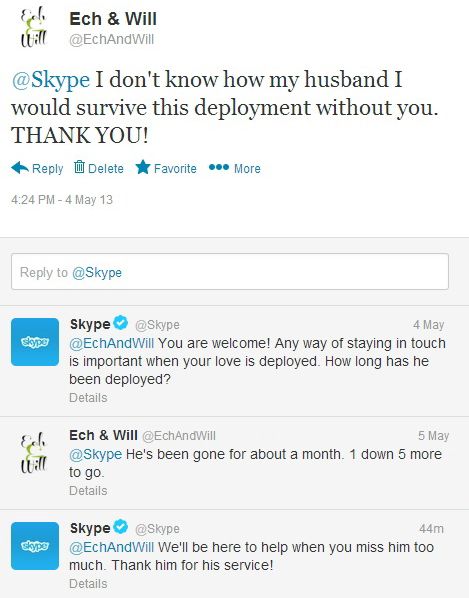Click the 4:24 PM - 4 May 13 timestamp

[x=62, y=200]
